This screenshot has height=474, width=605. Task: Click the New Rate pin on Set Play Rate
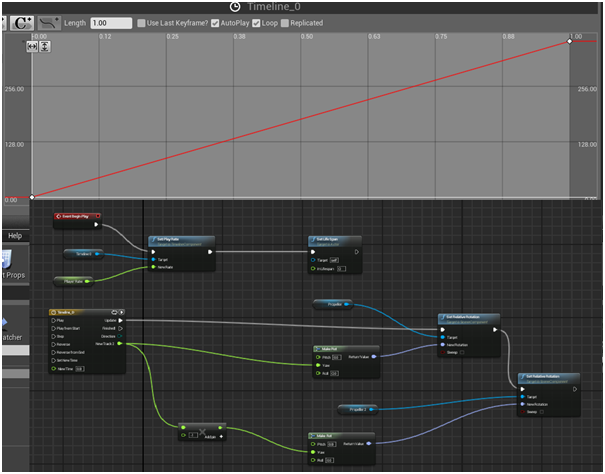tap(154, 267)
